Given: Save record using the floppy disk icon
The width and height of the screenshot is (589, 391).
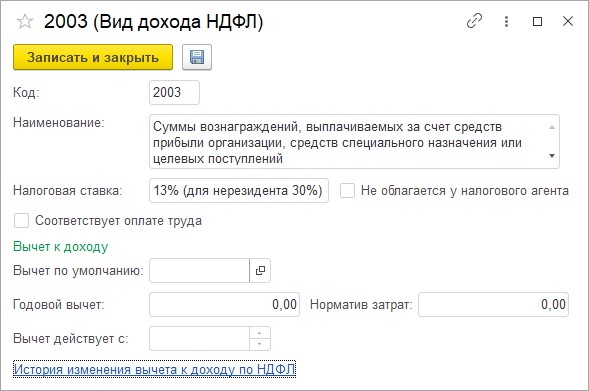Looking at the screenshot, I should (197, 57).
